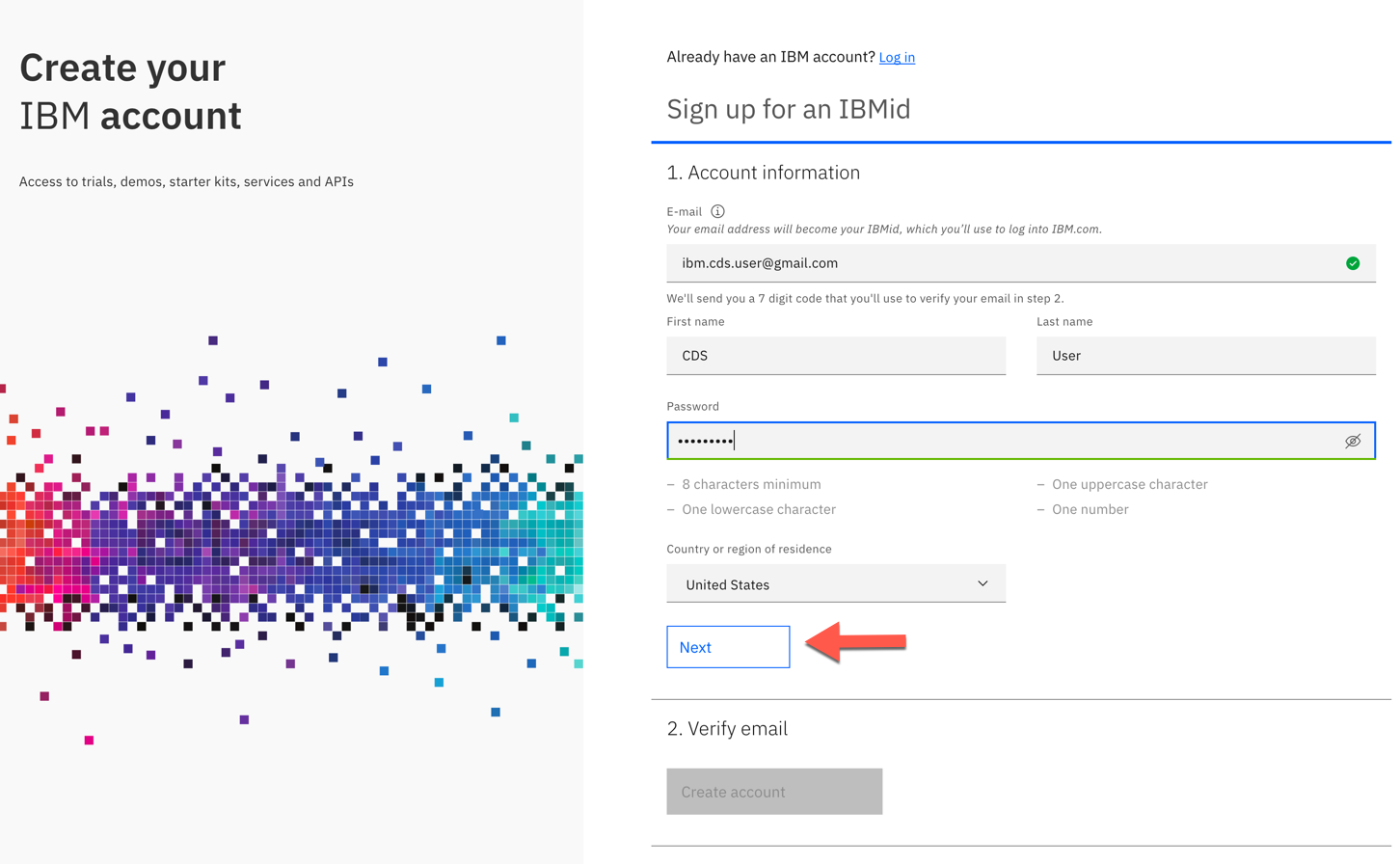Click the crossed-eye icon in the password field
1400x864 pixels.
1353,441
